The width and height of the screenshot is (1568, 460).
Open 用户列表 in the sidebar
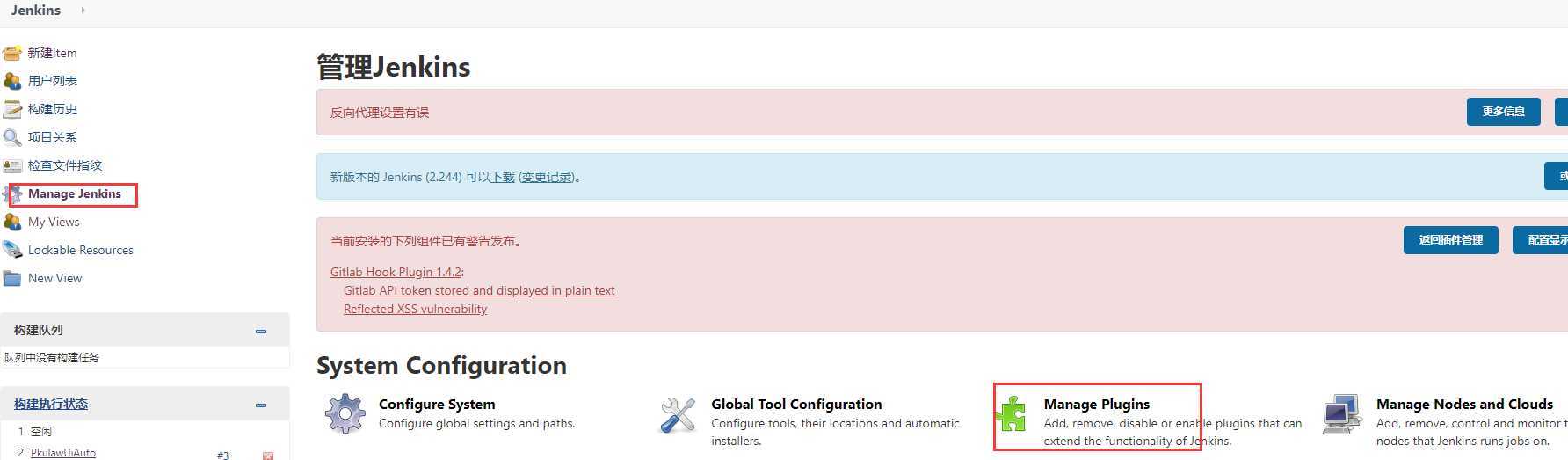tap(53, 81)
